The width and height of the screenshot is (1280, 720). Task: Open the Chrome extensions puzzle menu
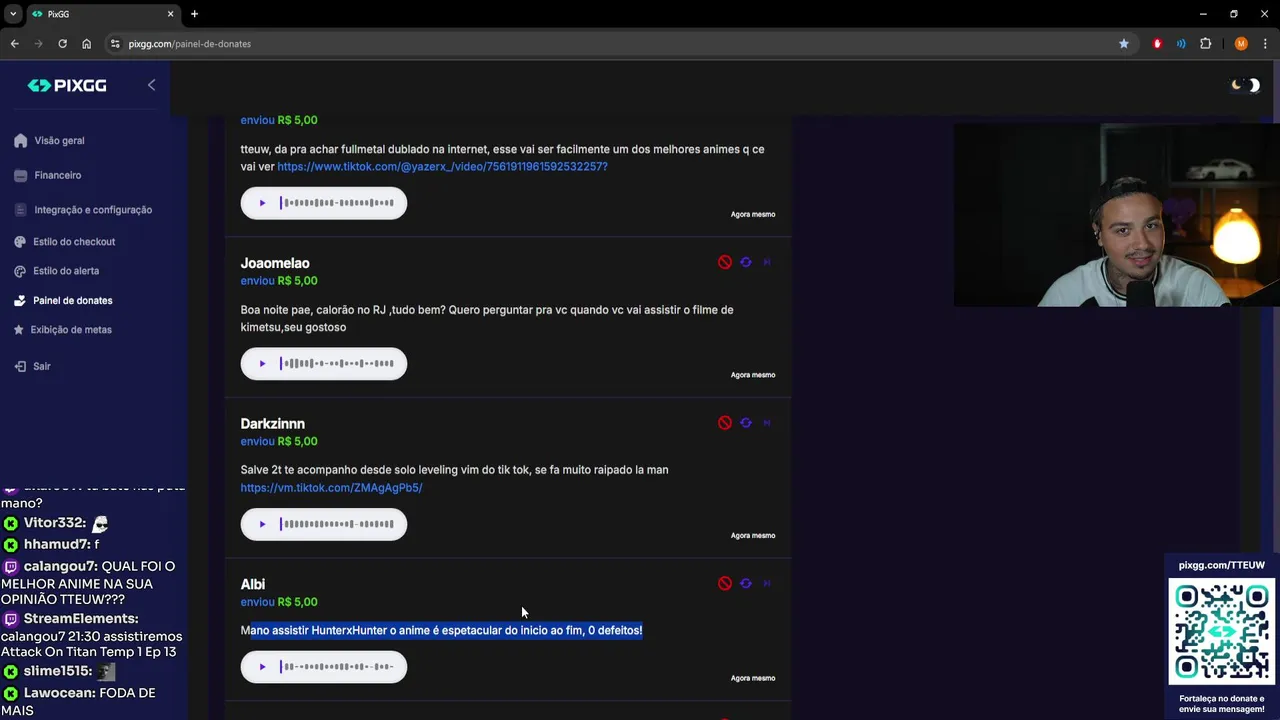[x=1205, y=44]
